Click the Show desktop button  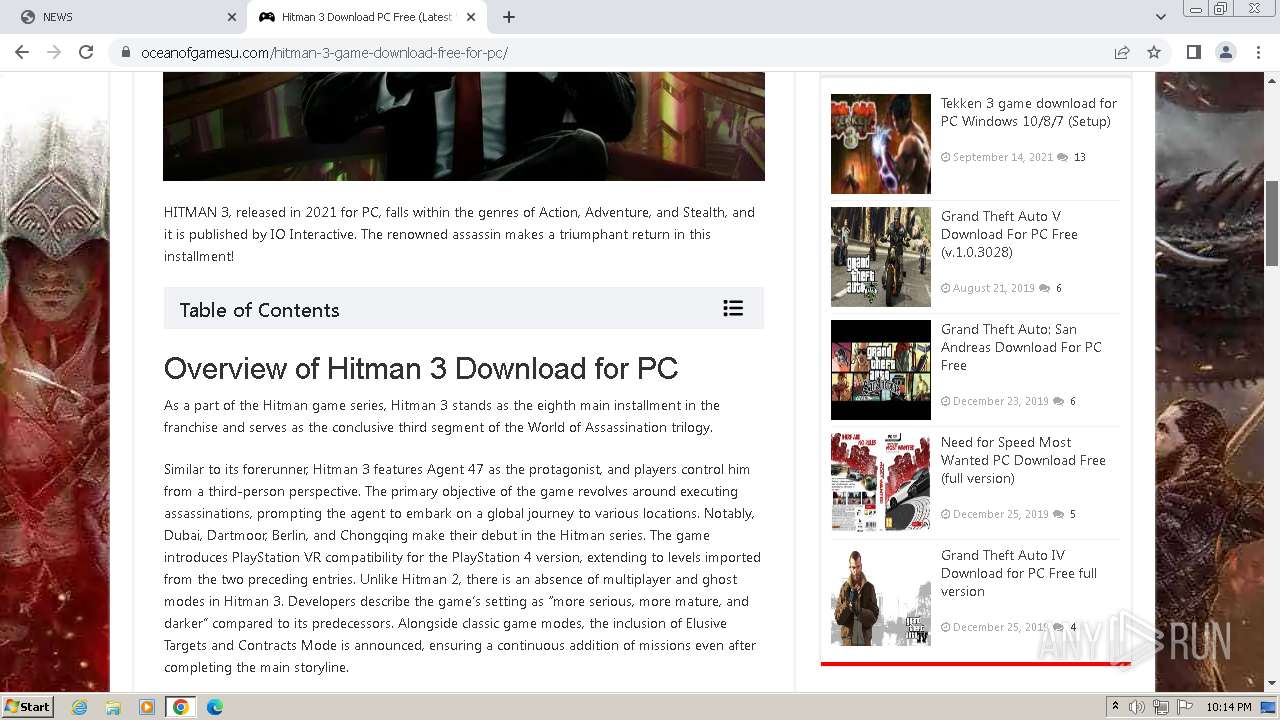pos(1269,707)
